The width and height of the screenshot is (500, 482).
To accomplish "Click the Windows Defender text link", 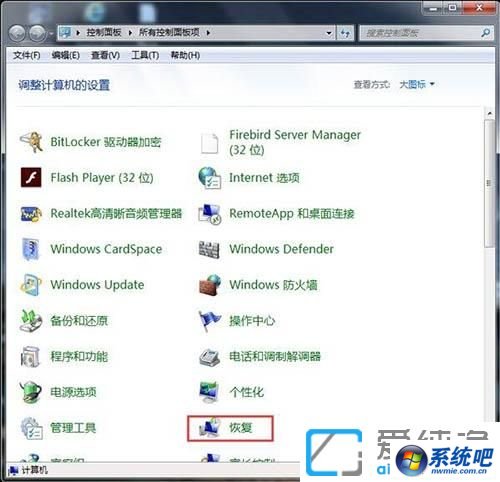I will (x=282, y=249).
